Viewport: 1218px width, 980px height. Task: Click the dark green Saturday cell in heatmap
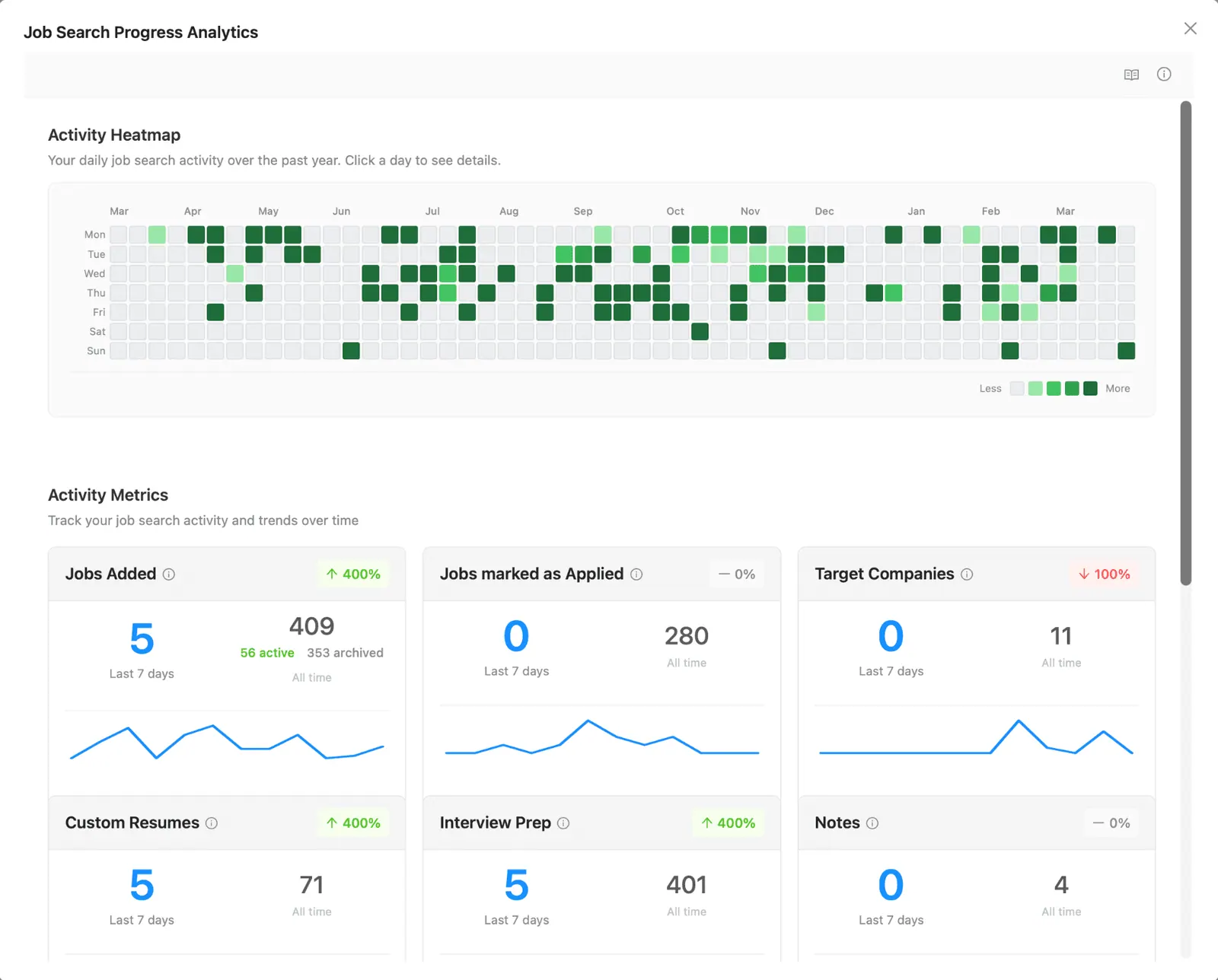tap(700, 332)
